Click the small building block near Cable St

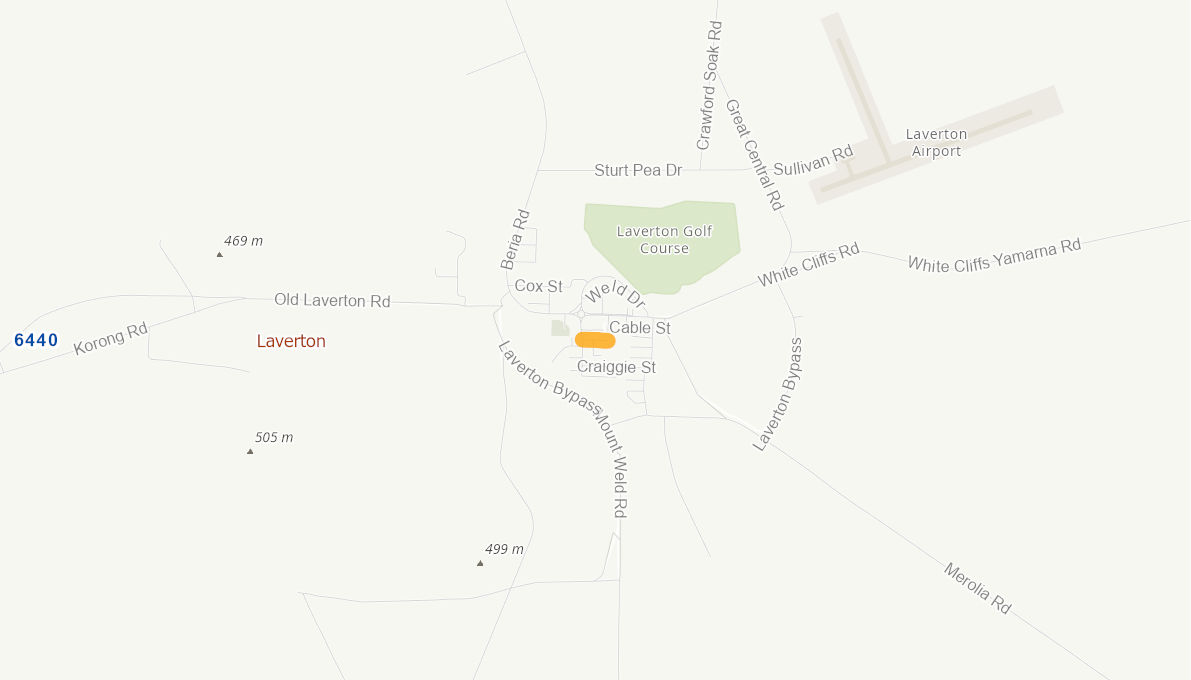561,328
